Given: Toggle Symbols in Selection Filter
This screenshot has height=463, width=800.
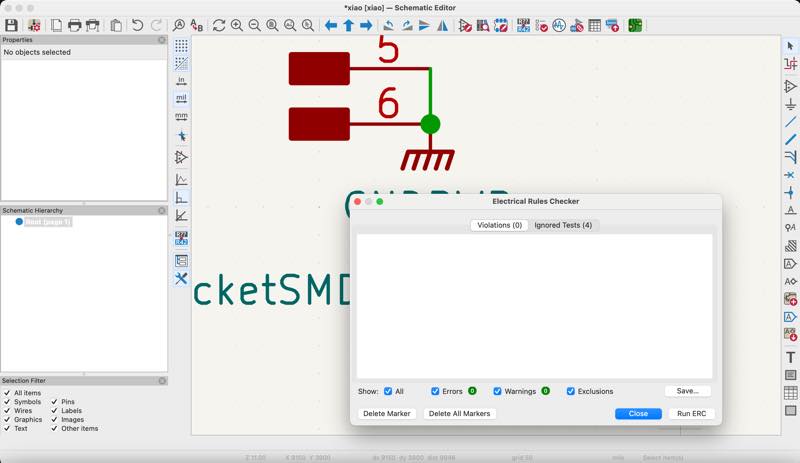Looking at the screenshot, I should (x=7, y=402).
